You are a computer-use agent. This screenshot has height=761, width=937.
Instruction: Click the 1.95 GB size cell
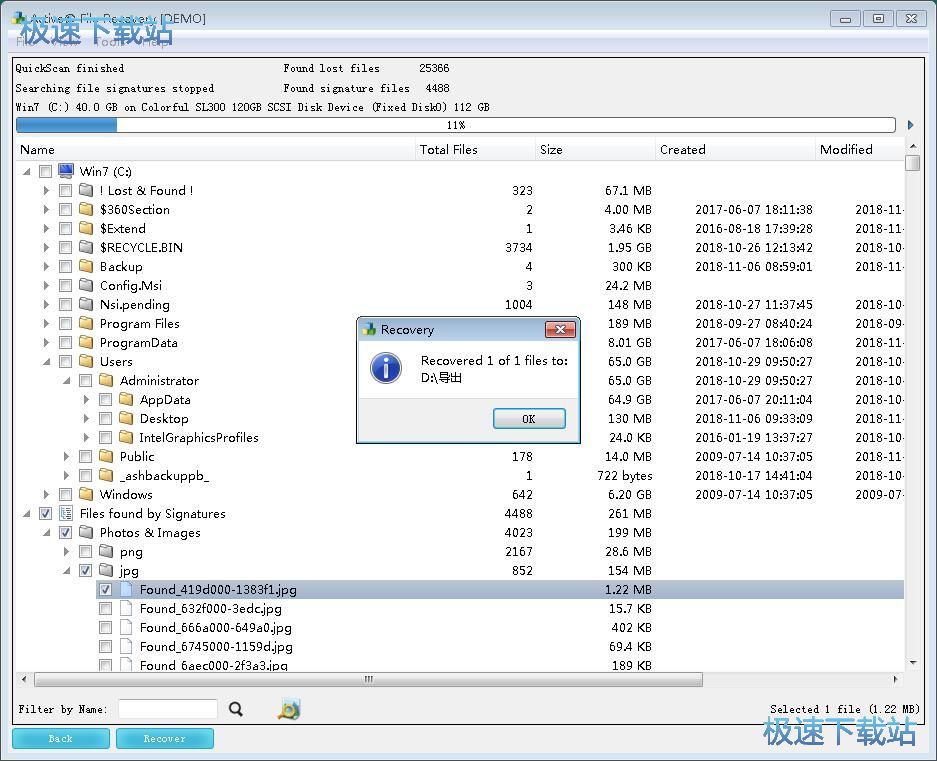point(629,247)
